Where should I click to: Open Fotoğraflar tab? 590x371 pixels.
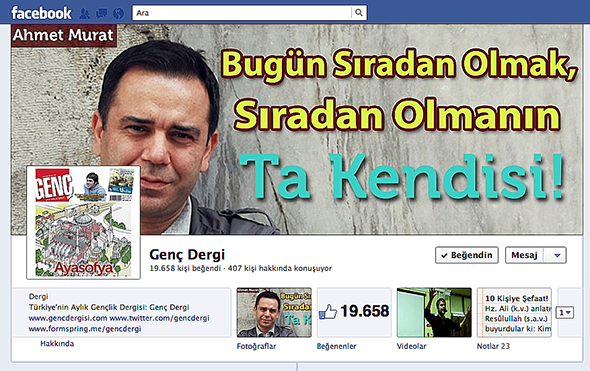point(256,346)
